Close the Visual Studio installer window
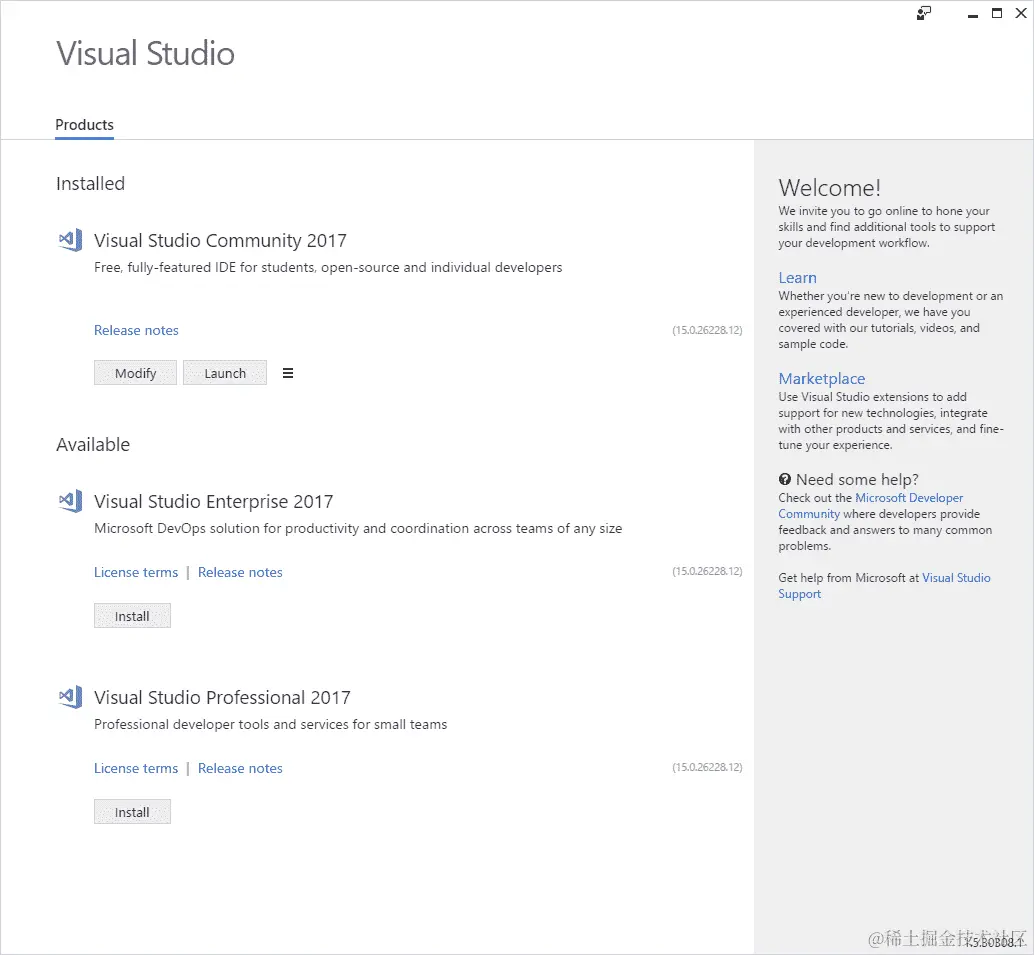This screenshot has width=1034, height=955. pos(1021,13)
